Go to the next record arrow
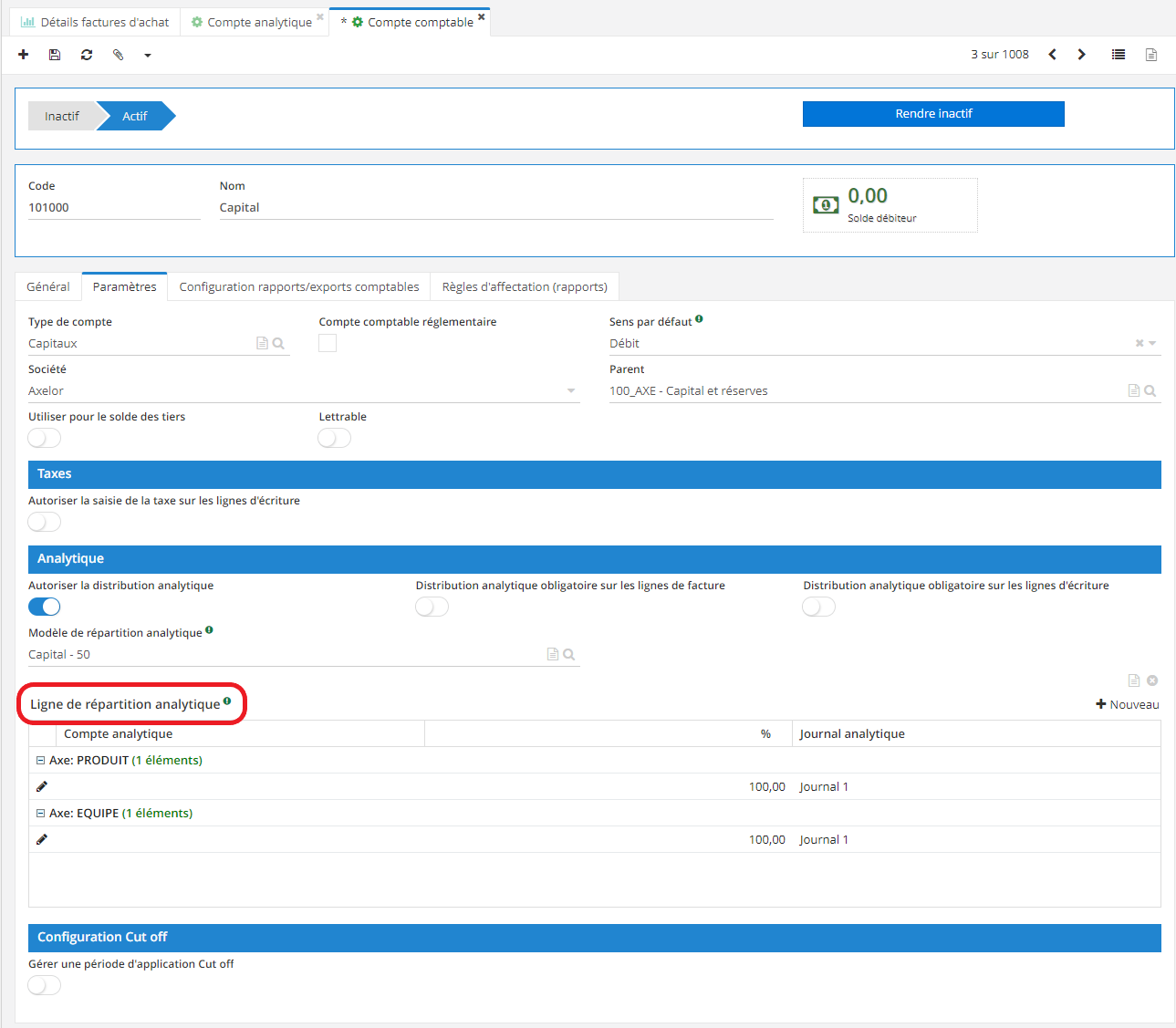 pos(1082,55)
